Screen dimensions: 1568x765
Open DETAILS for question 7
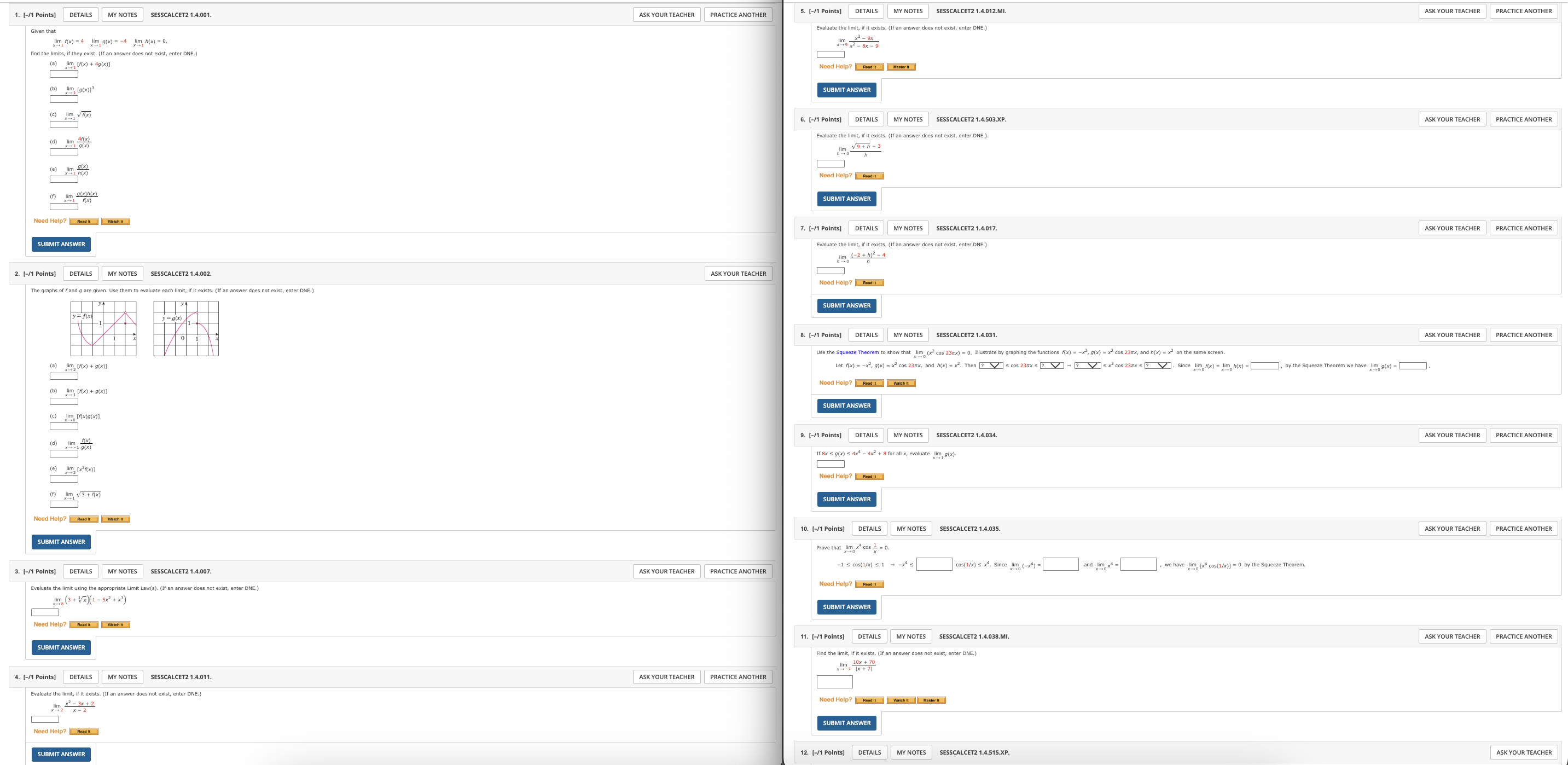[x=866, y=228]
